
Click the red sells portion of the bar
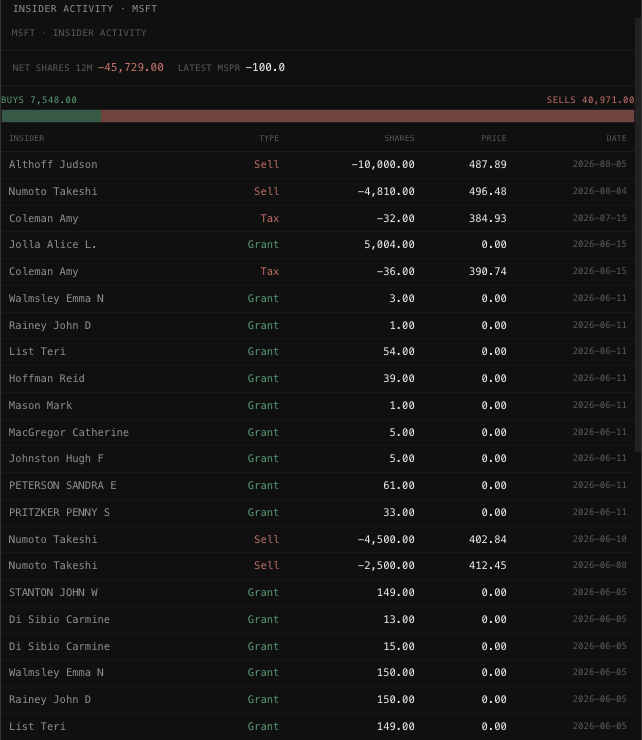(367, 116)
